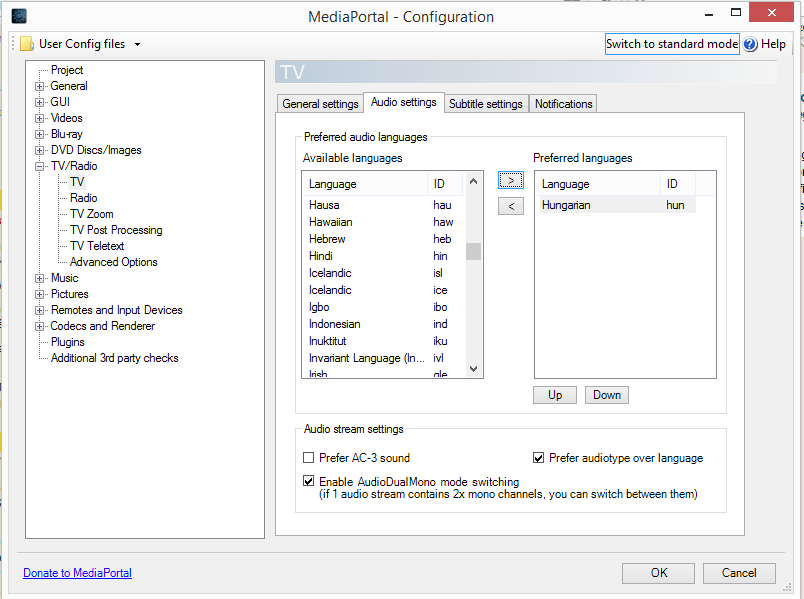The width and height of the screenshot is (804, 599).
Task: Open the Help link in toolbar
Action: (x=773, y=44)
